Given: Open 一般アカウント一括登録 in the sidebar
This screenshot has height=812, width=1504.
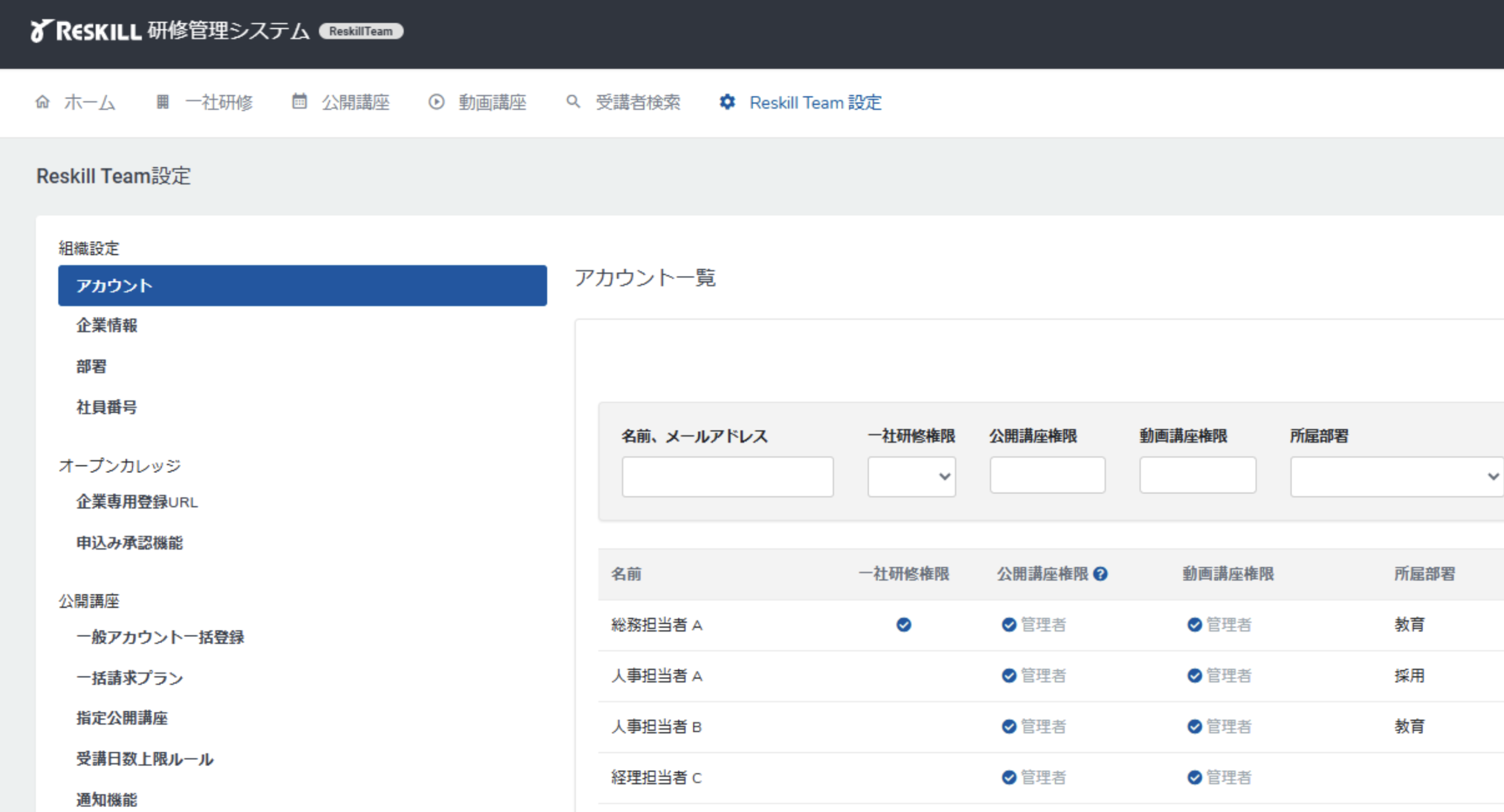Looking at the screenshot, I should (x=160, y=637).
